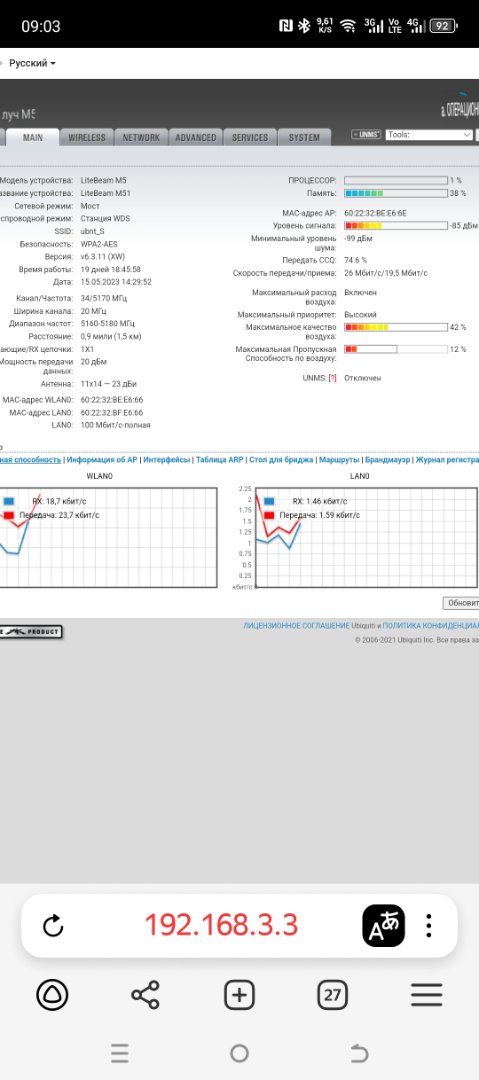Expand the Русский language dropdown
This screenshot has height=1080, width=479.
[x=32, y=63]
